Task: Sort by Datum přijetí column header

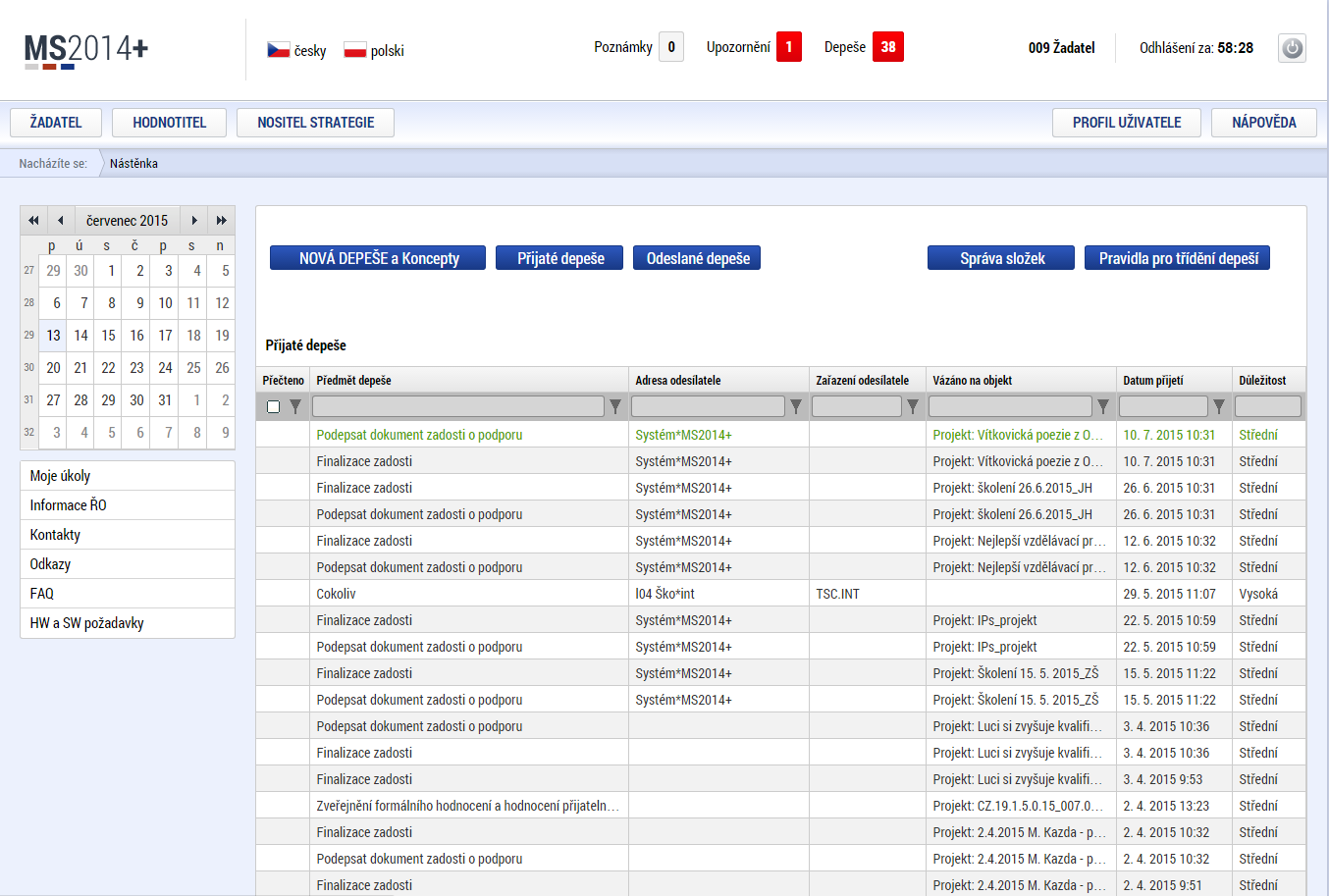Action: click(1153, 381)
